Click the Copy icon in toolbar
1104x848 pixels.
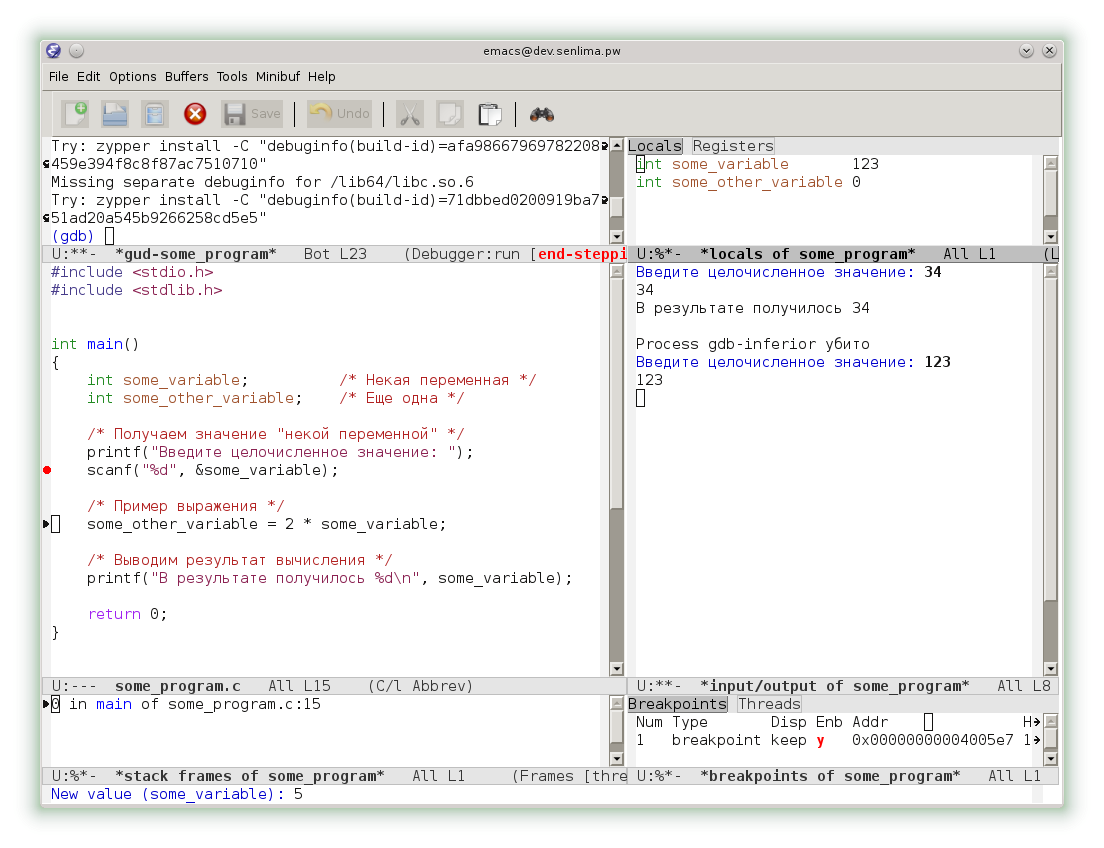click(x=449, y=114)
